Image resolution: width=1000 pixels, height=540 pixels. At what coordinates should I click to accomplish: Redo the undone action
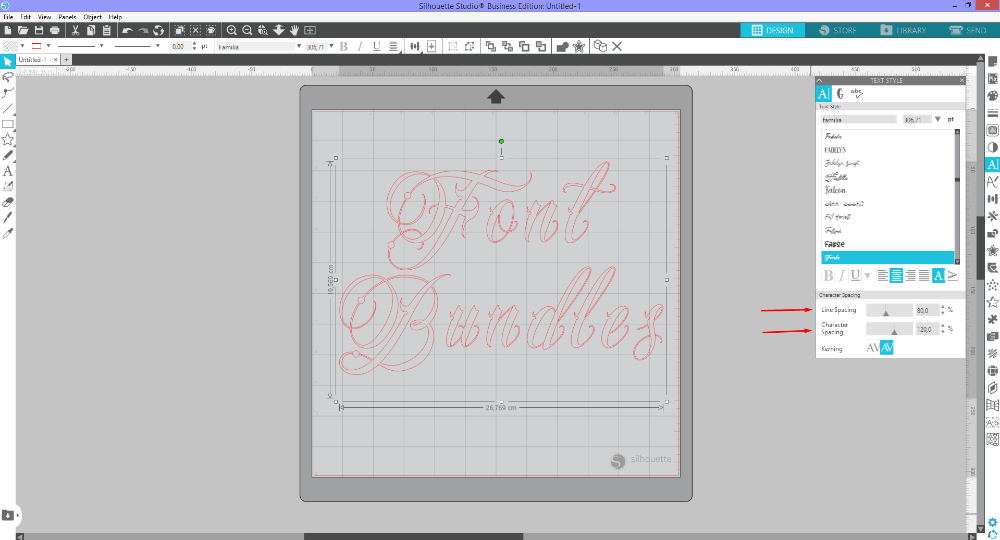[x=143, y=30]
